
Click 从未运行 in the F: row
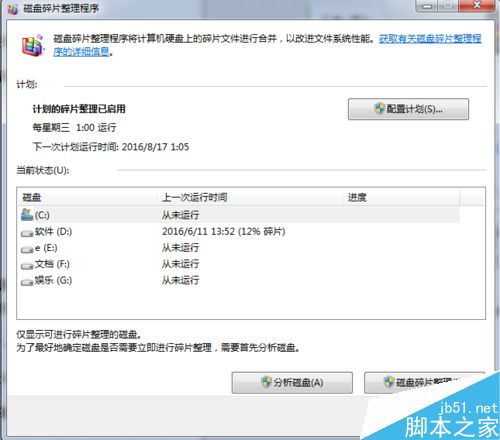(180, 264)
